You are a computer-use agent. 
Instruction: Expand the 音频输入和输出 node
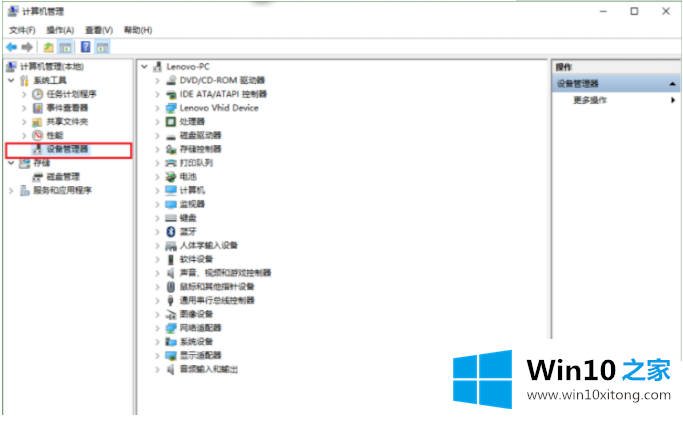click(x=158, y=370)
